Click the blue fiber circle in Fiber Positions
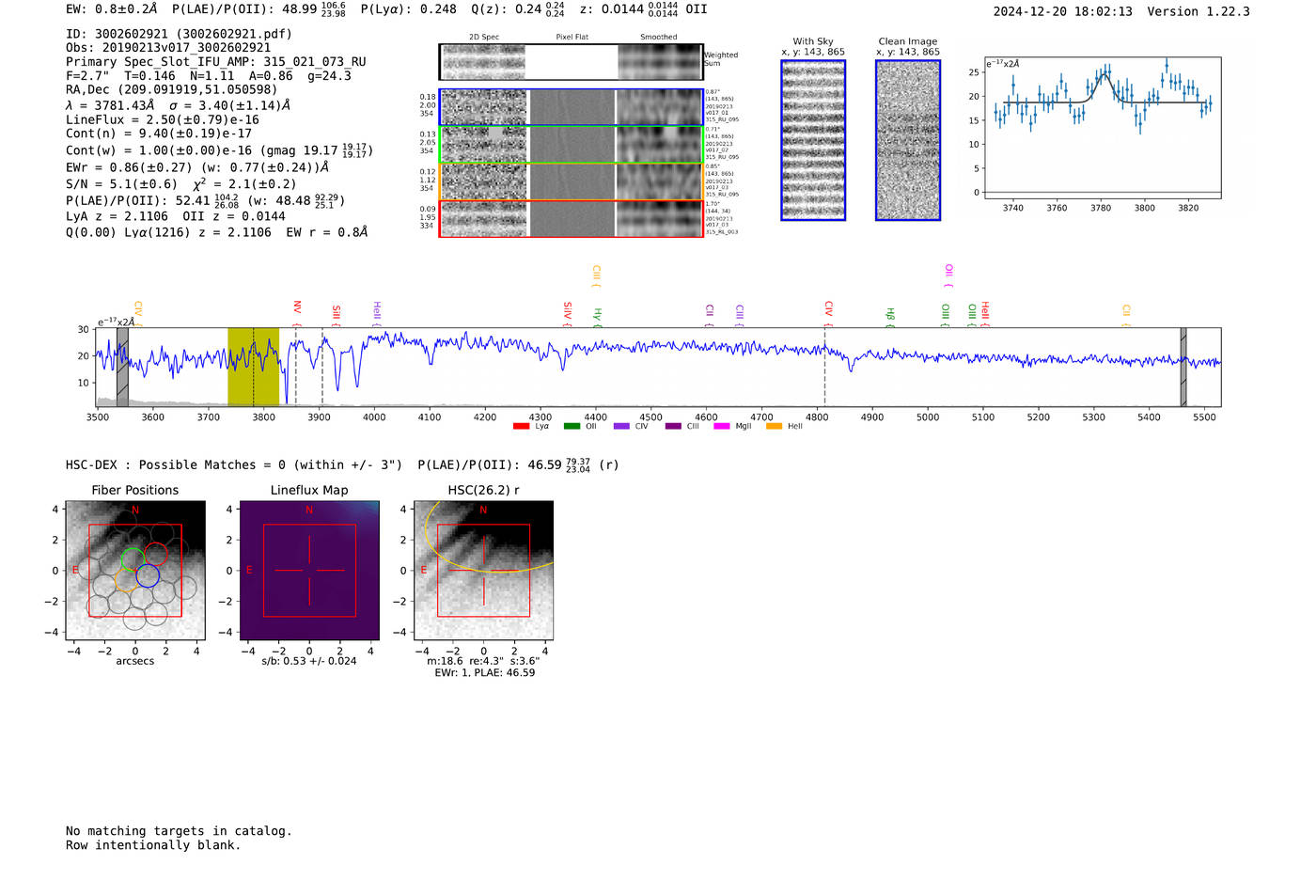 pyautogui.click(x=148, y=576)
